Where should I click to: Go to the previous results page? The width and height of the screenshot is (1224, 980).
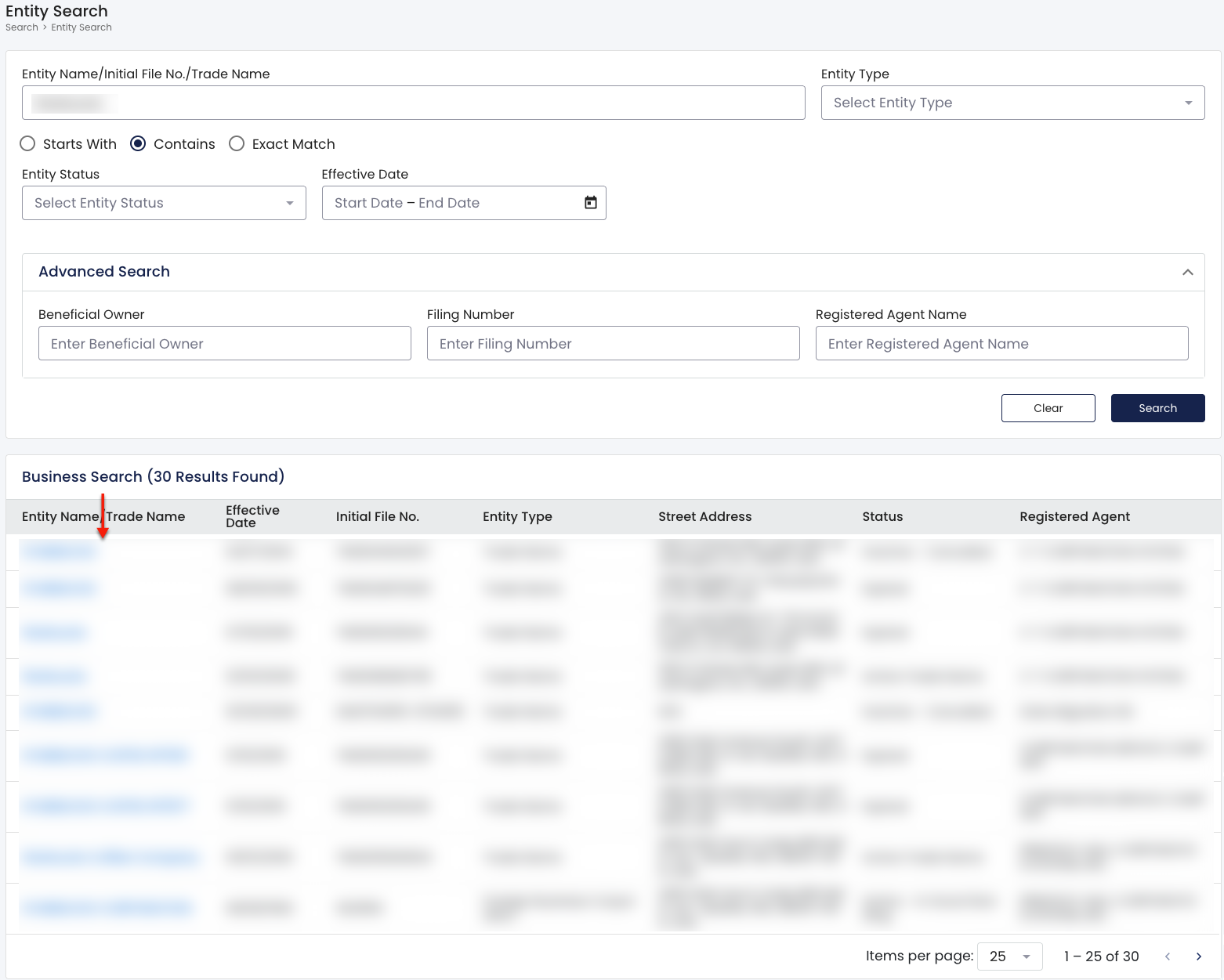coord(1168,956)
